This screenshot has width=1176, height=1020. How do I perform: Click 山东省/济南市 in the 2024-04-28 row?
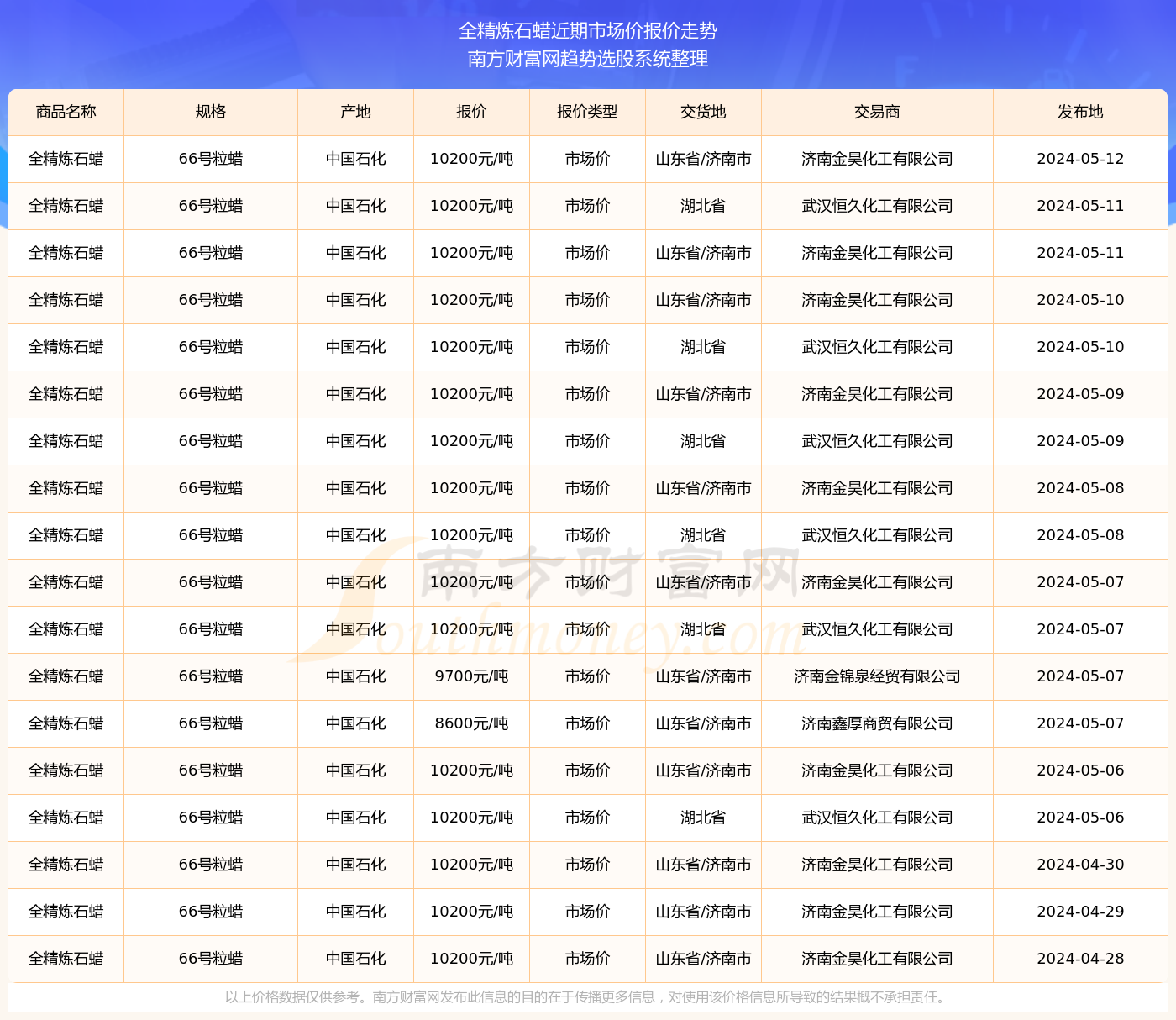click(703, 959)
